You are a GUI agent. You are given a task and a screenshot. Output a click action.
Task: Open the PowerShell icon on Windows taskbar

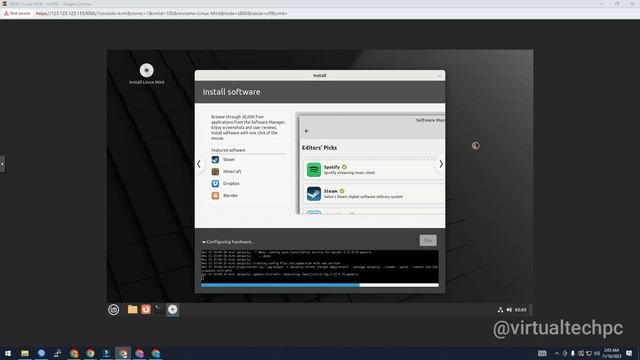(x=107, y=353)
